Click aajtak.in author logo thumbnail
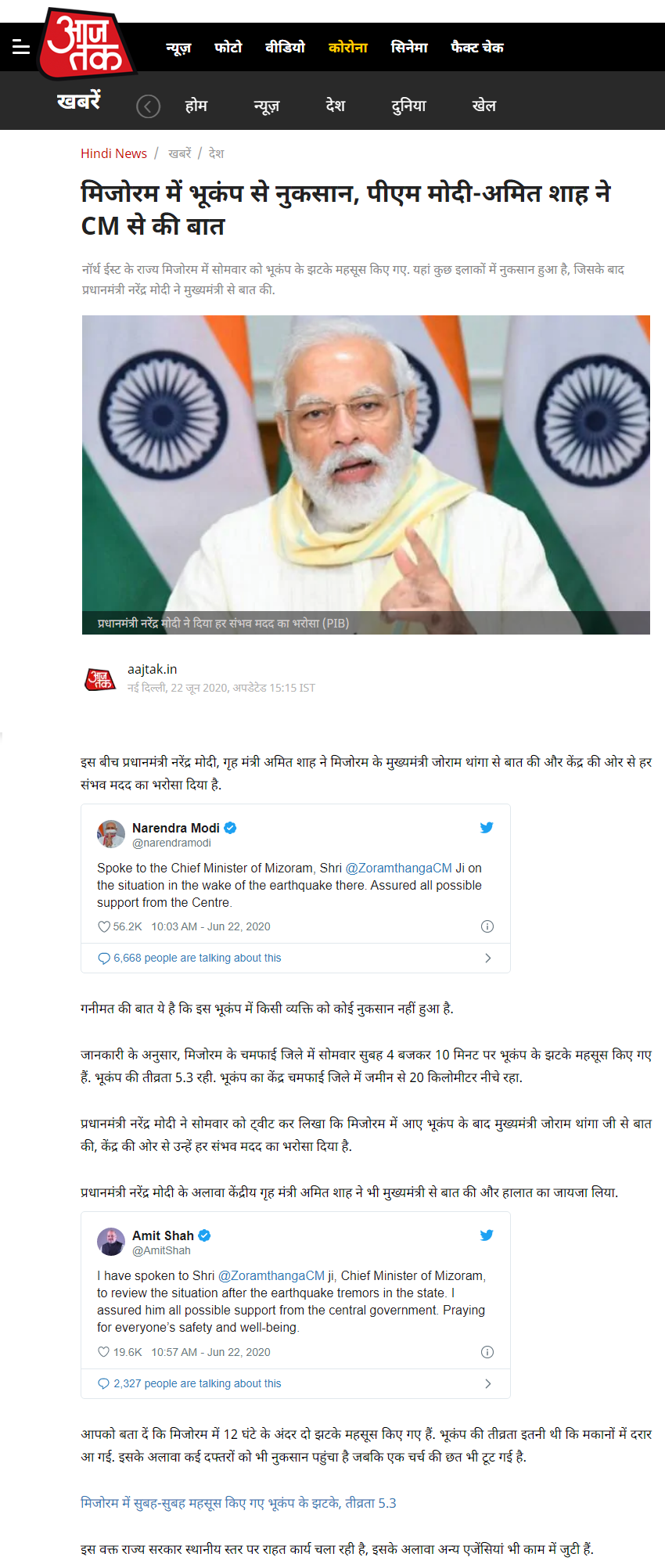Screen dimensions: 665x1568 100,679
